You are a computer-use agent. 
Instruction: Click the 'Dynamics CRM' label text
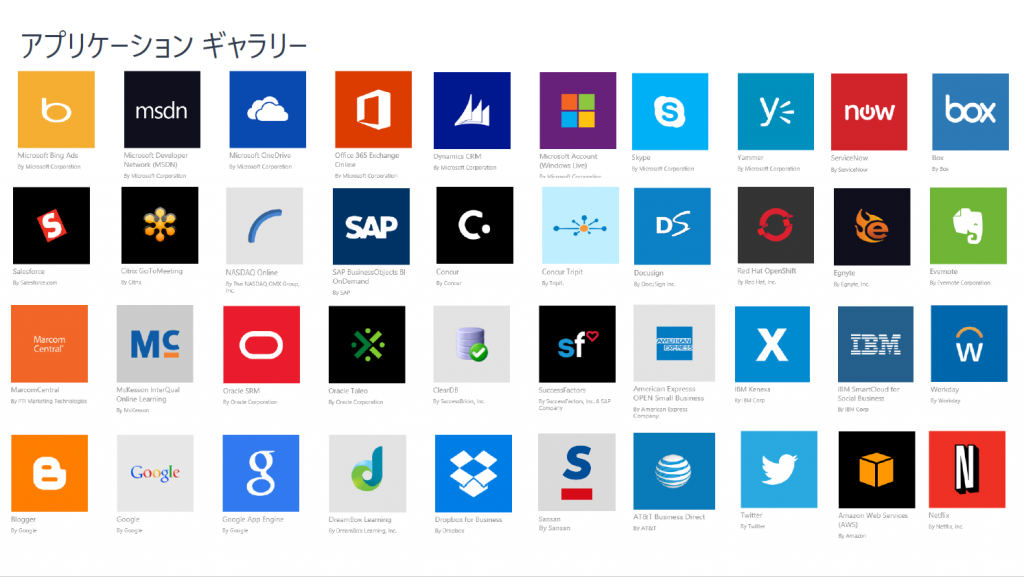point(457,157)
